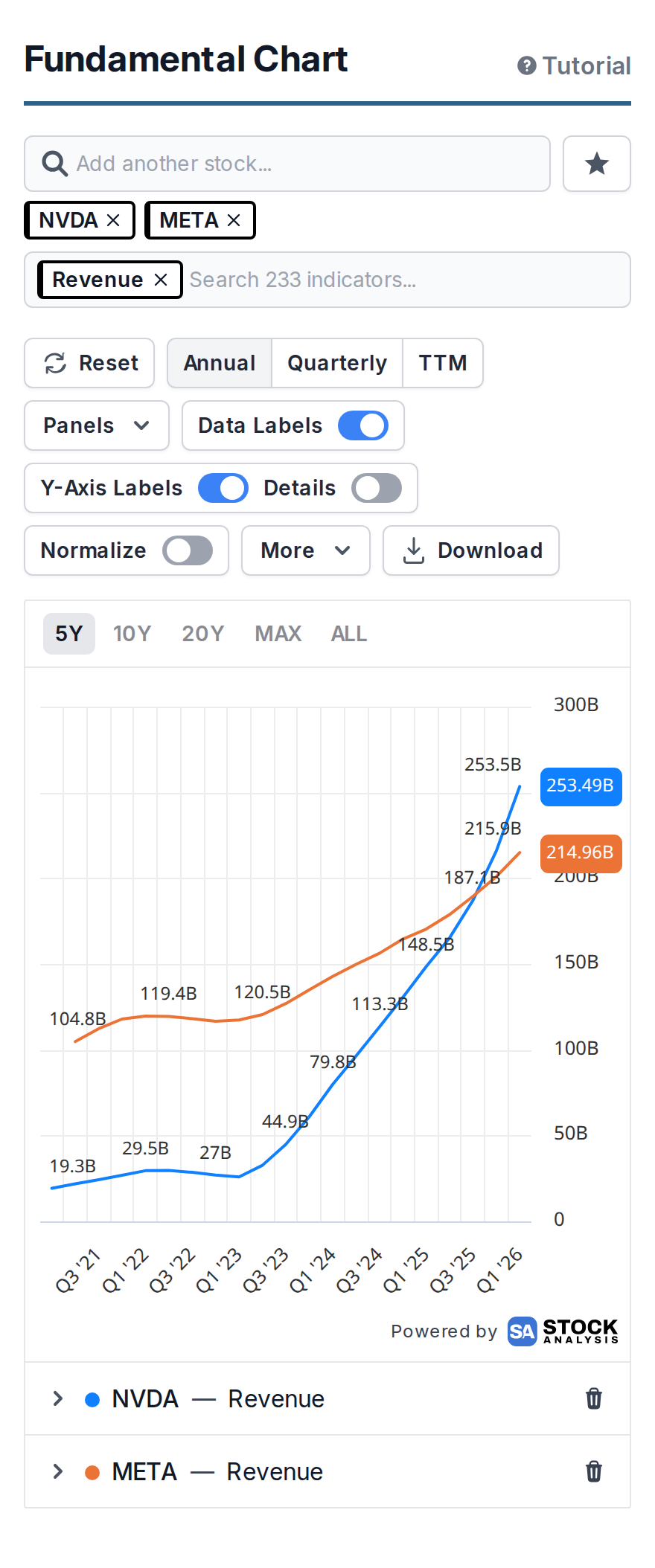Select the 5Y time range
655x1568 pixels.
pyautogui.click(x=69, y=634)
